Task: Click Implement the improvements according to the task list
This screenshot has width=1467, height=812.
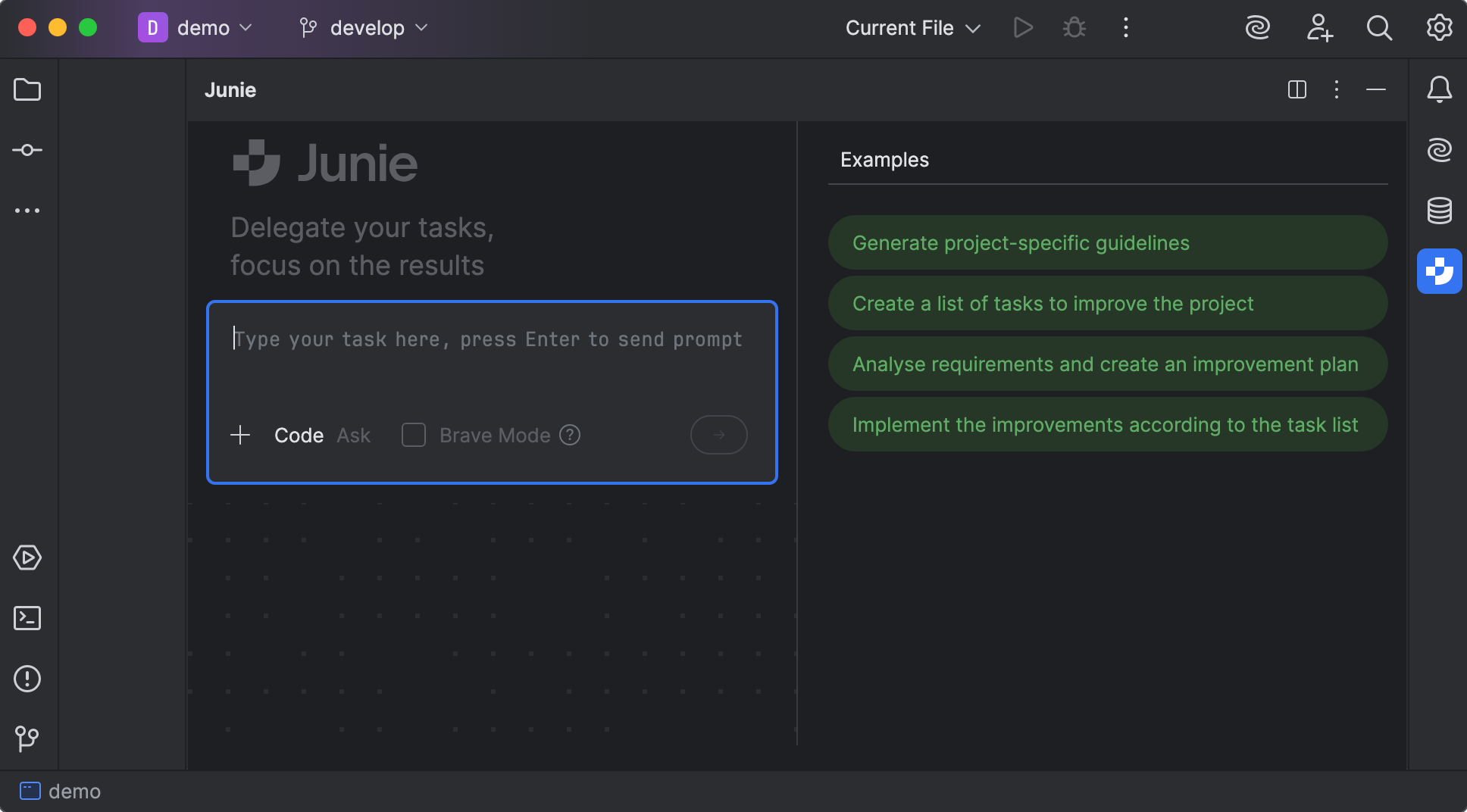Action: [x=1105, y=424]
